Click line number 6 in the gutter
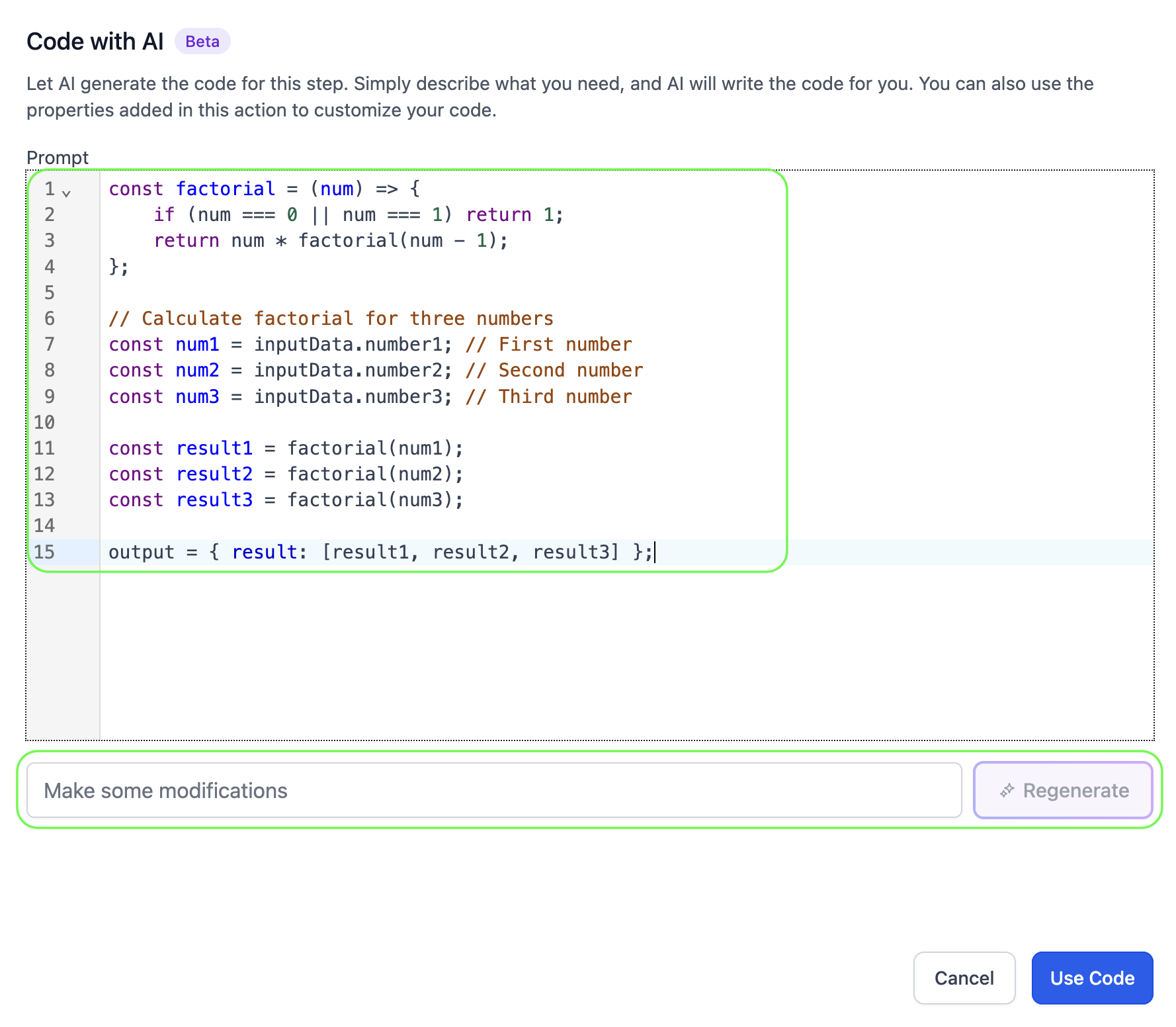Viewport: 1176px width, 1027px height. coord(50,318)
